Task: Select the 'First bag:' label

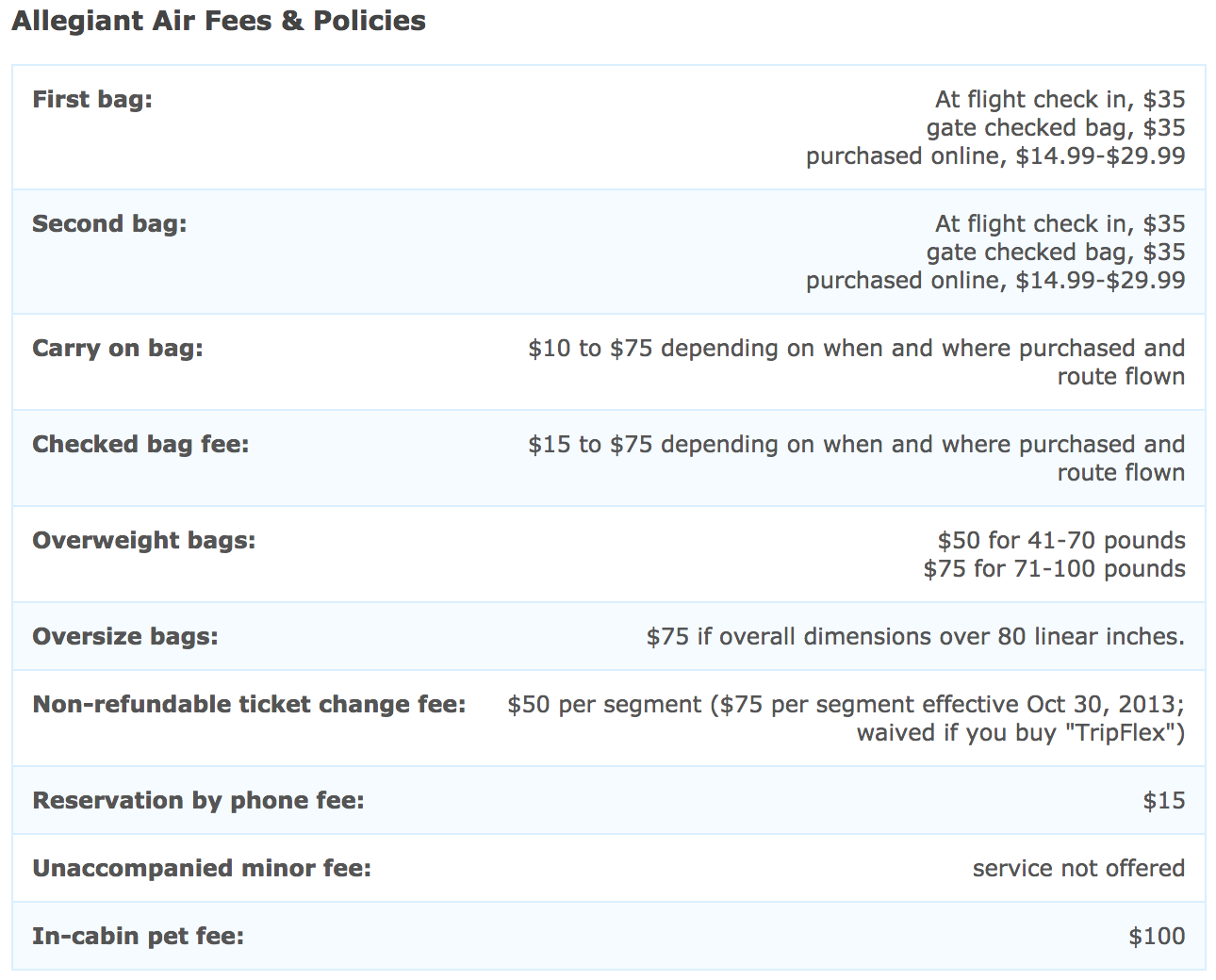Action: (92, 99)
